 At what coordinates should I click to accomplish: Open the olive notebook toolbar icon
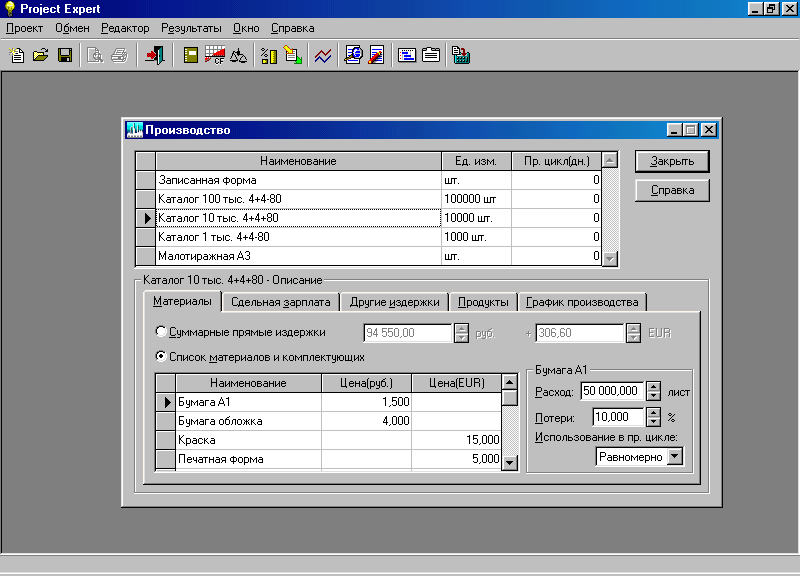point(191,55)
